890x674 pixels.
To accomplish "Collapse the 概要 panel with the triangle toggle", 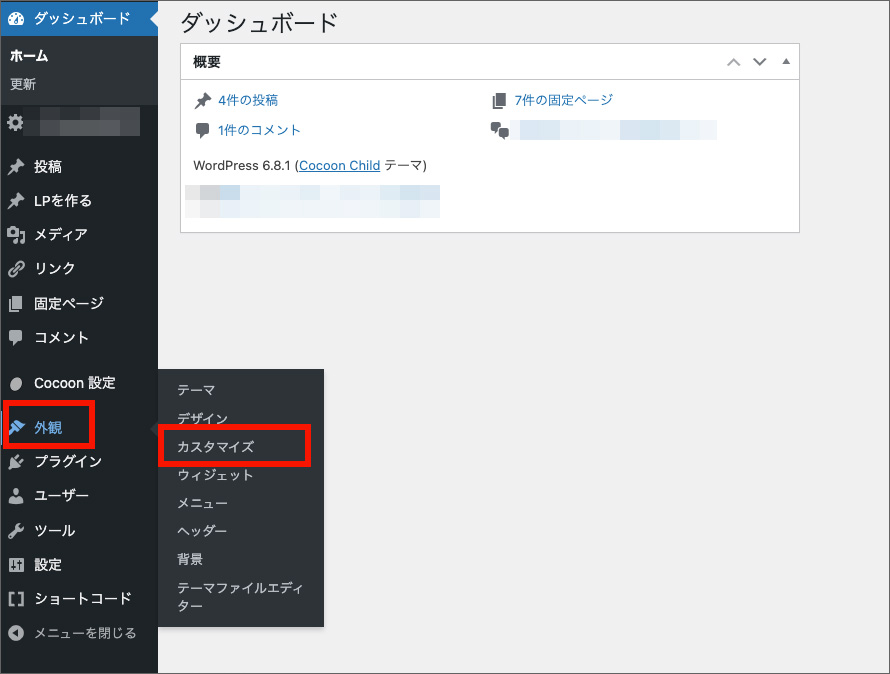I will coord(786,61).
